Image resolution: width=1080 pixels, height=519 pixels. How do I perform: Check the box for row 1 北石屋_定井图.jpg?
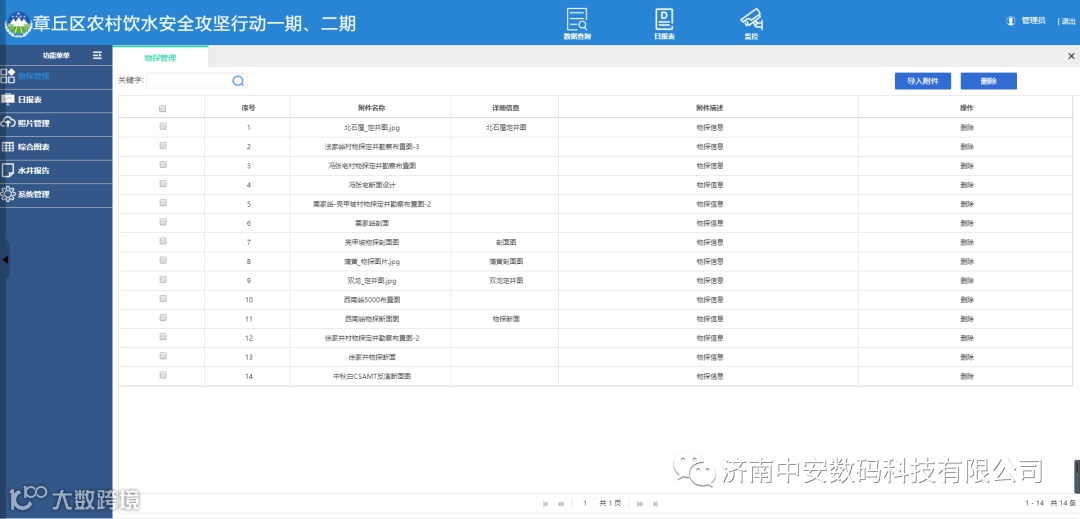[x=163, y=127]
